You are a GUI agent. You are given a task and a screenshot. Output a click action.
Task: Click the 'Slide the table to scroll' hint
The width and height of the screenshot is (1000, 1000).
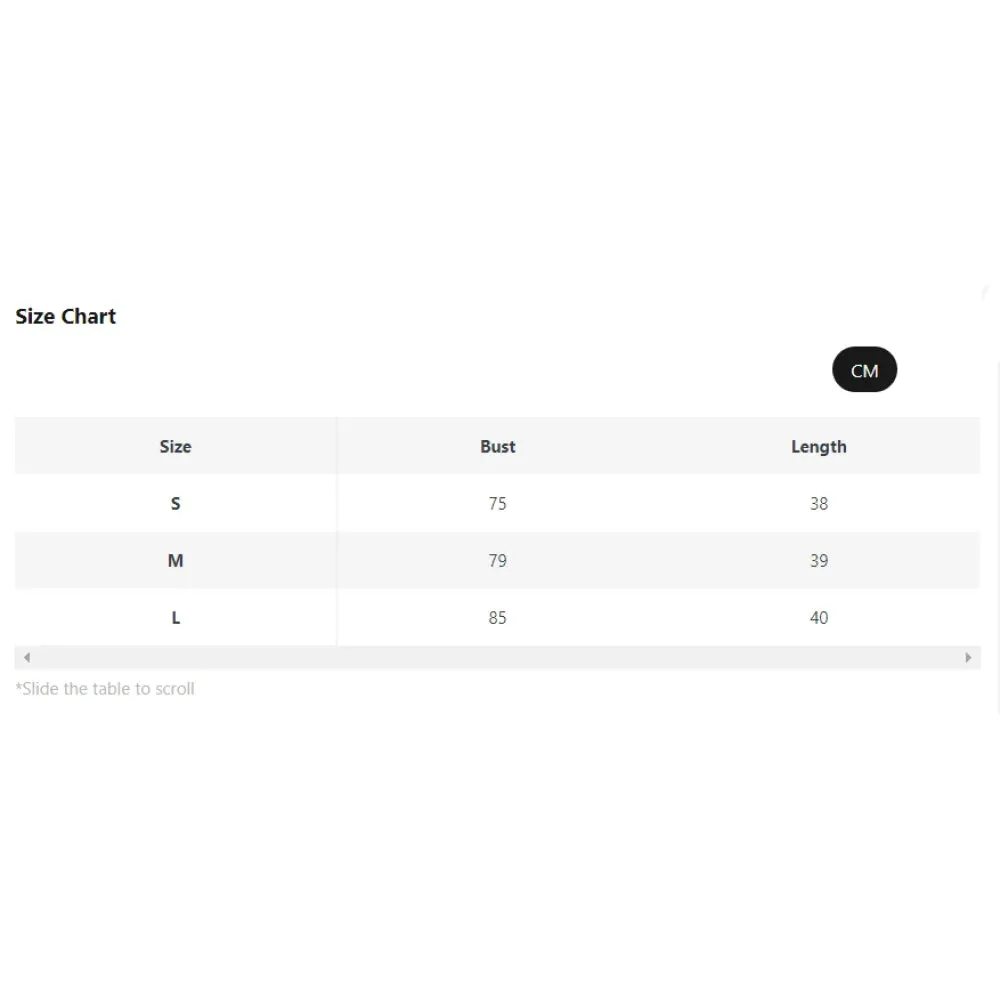pyautogui.click(x=105, y=688)
